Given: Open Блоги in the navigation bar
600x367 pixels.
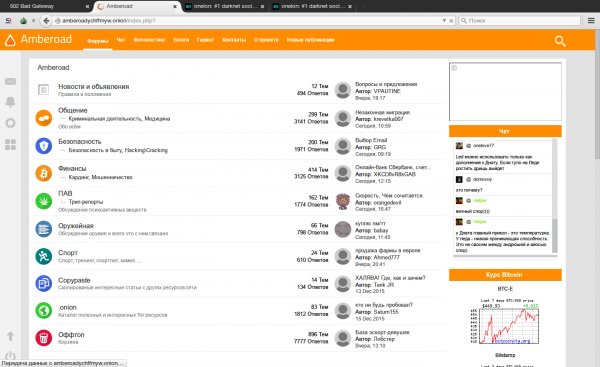Looking at the screenshot, I should 181,39.
